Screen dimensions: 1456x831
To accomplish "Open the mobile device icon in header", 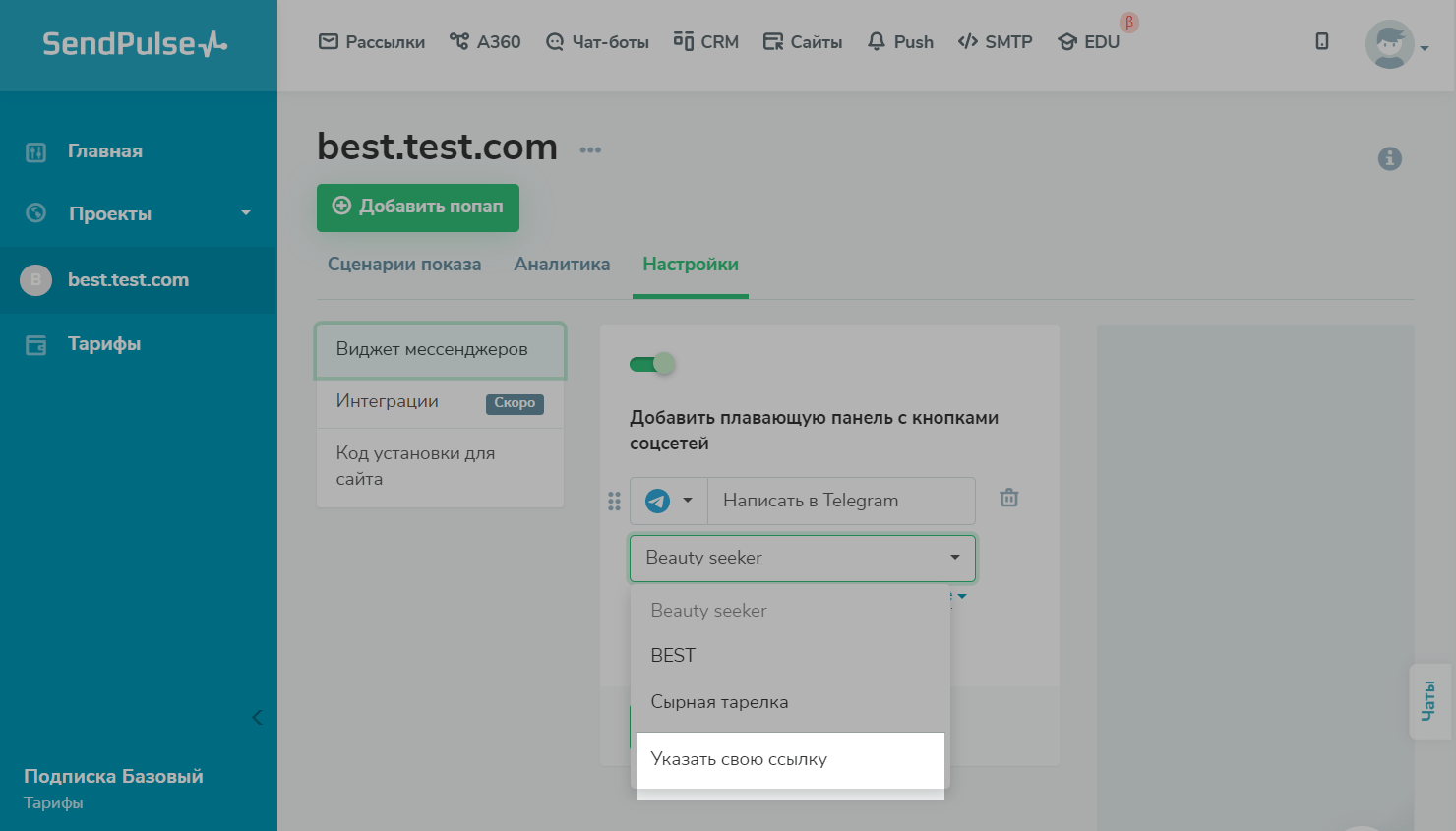I will coord(1321,41).
